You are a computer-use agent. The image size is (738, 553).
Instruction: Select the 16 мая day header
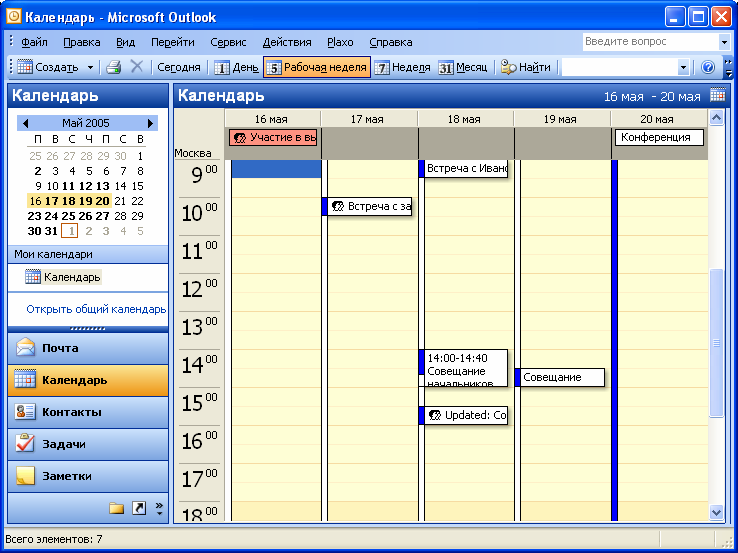pyautogui.click(x=271, y=119)
